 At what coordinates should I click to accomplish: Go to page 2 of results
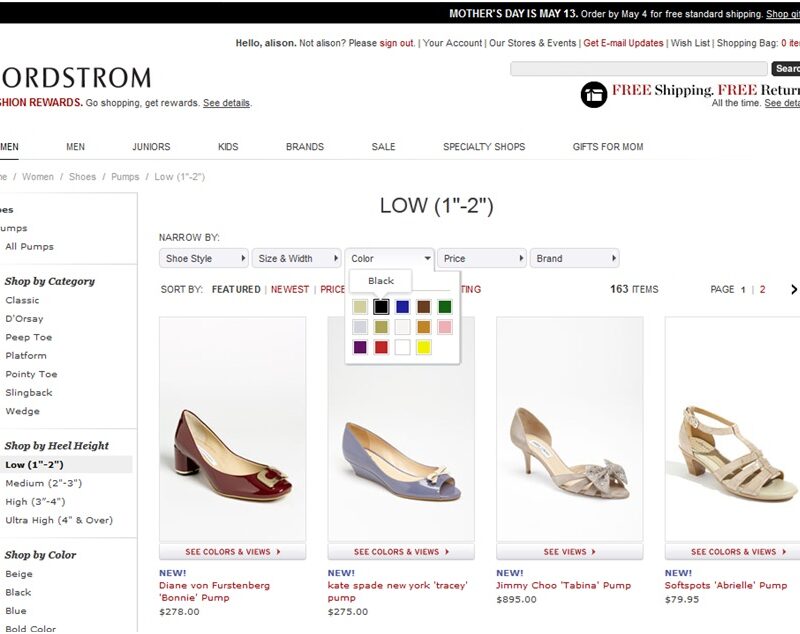click(x=762, y=290)
